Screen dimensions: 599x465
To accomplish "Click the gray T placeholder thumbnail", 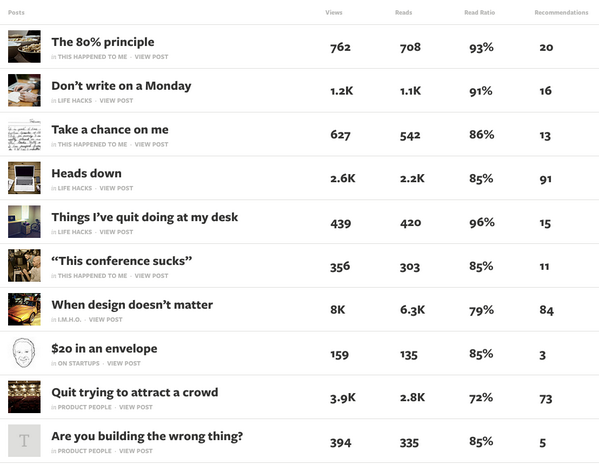I will click(x=24, y=441).
